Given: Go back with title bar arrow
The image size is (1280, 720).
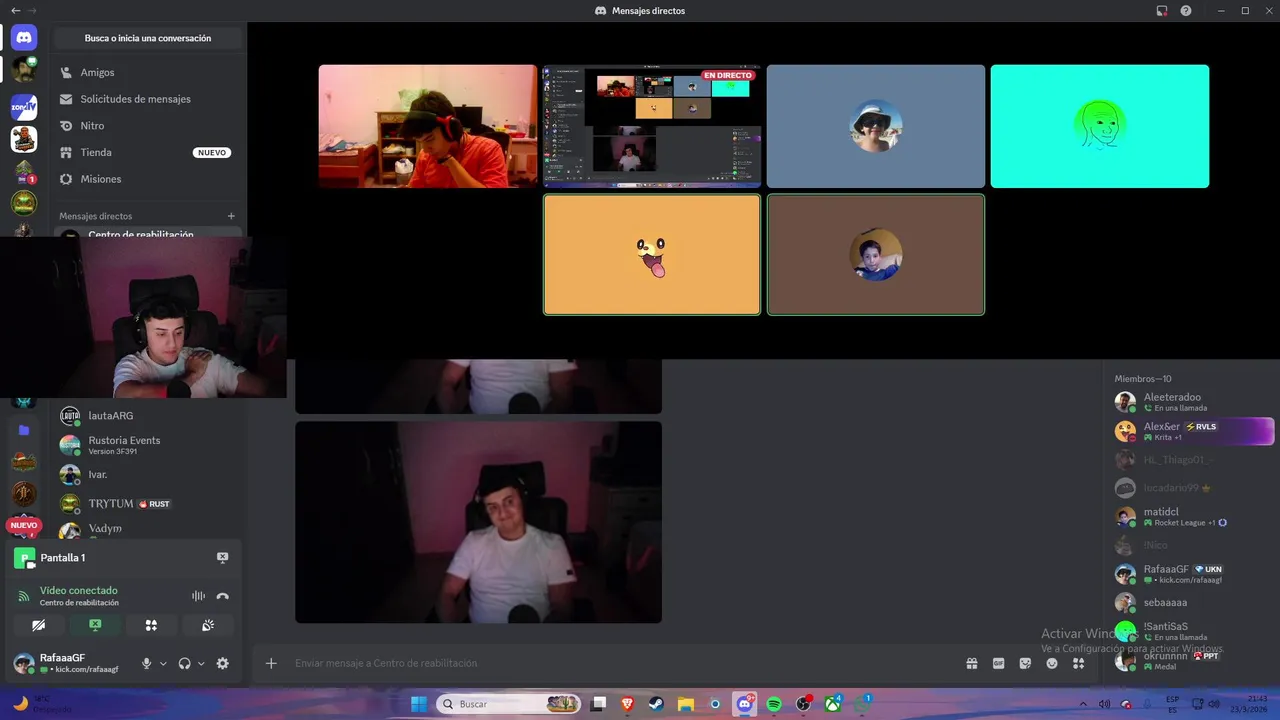Looking at the screenshot, I should [x=14, y=10].
